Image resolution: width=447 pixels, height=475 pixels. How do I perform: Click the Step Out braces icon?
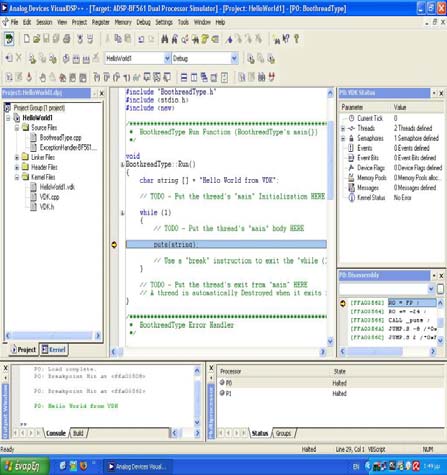[116, 77]
